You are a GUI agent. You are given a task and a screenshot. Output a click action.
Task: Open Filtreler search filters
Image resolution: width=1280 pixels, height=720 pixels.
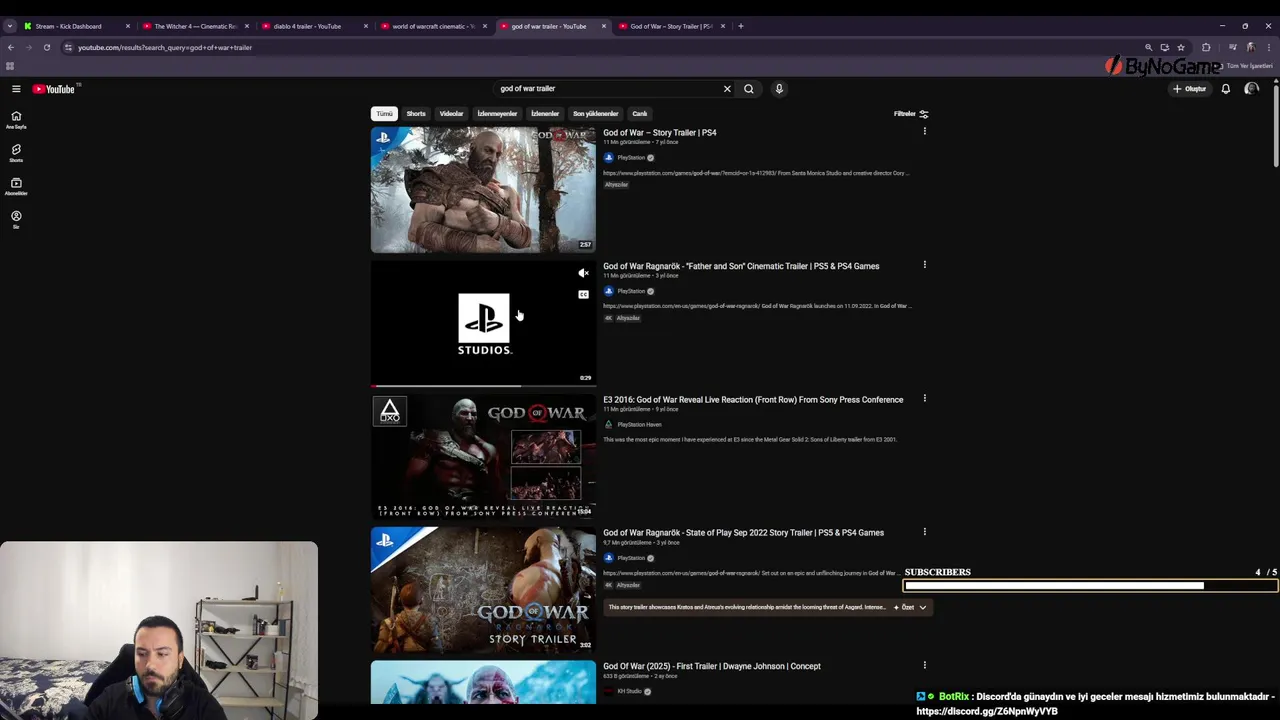click(911, 114)
